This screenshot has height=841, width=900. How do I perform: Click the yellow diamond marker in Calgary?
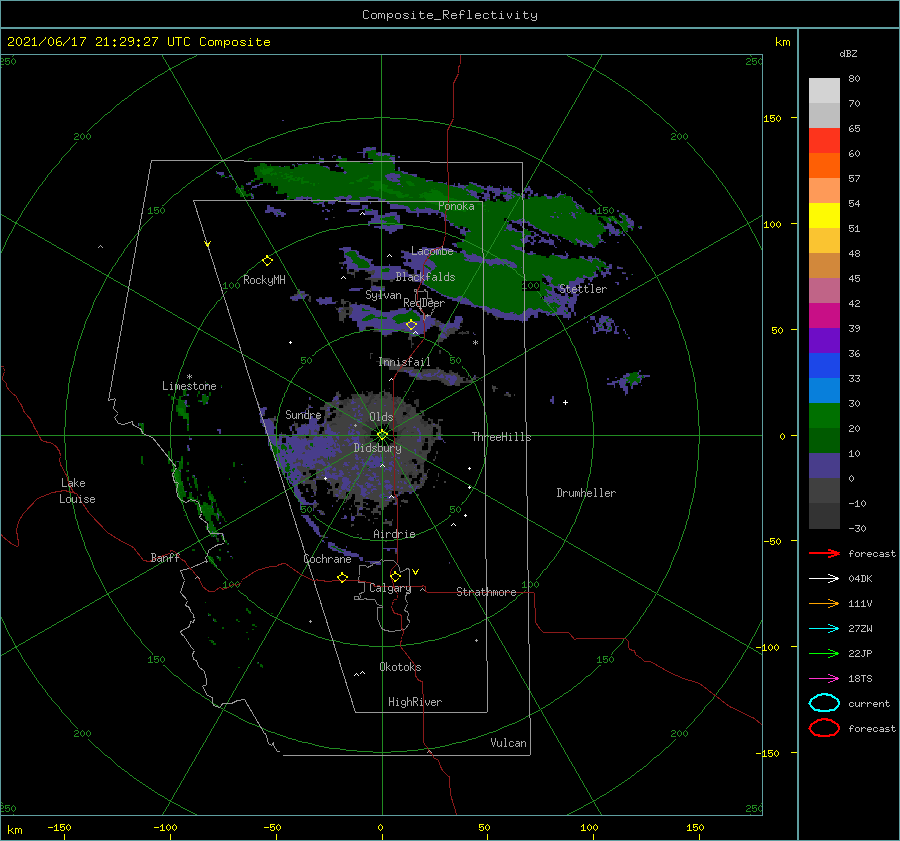click(x=395, y=576)
